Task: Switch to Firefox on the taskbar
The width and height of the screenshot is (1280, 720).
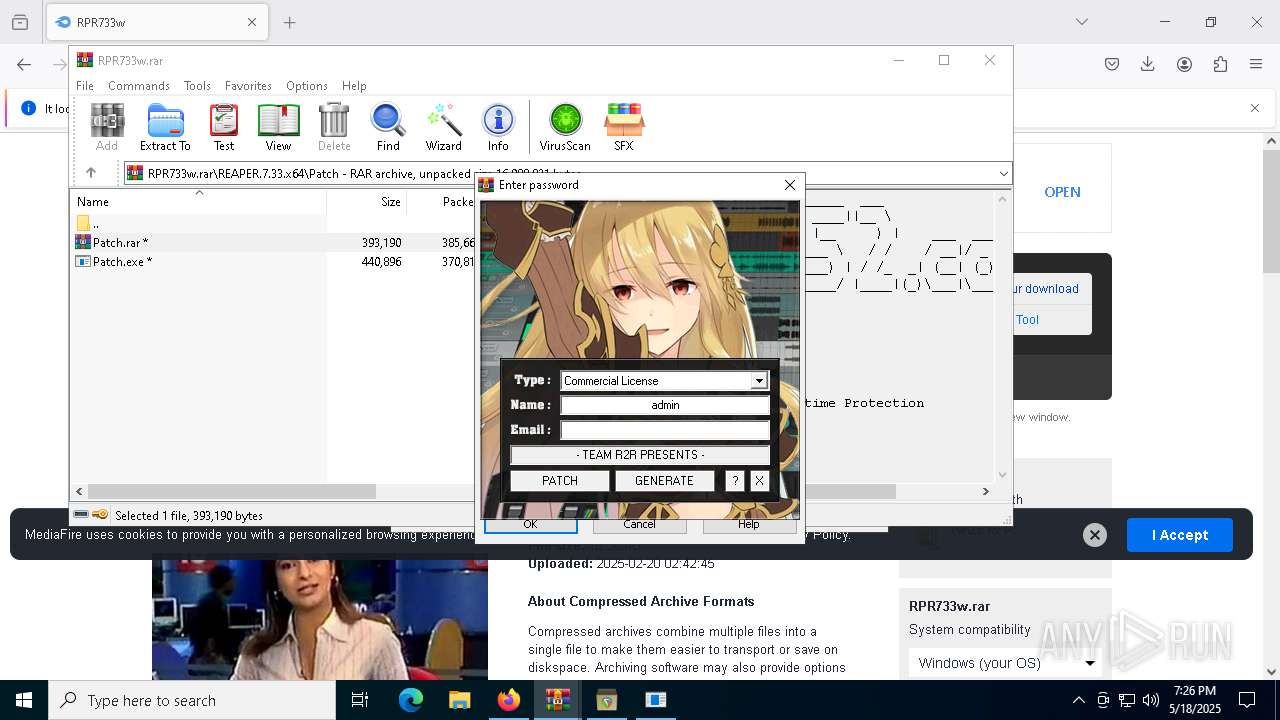Action: coord(508,700)
